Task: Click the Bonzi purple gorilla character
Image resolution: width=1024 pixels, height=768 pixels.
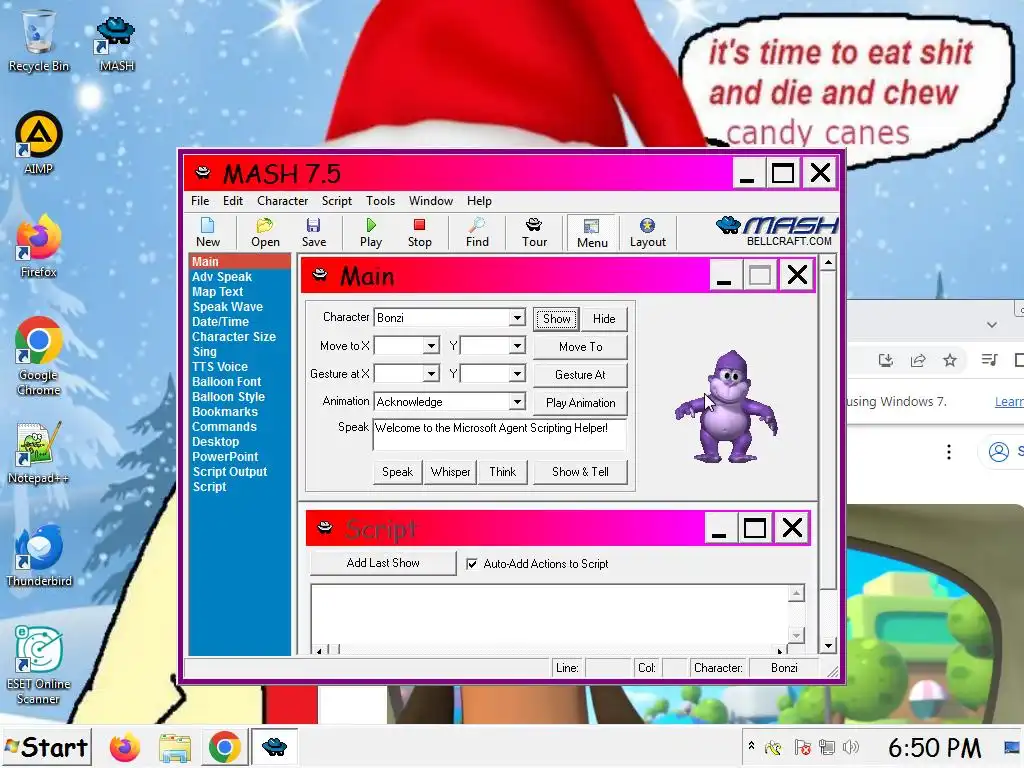Action: click(x=726, y=406)
